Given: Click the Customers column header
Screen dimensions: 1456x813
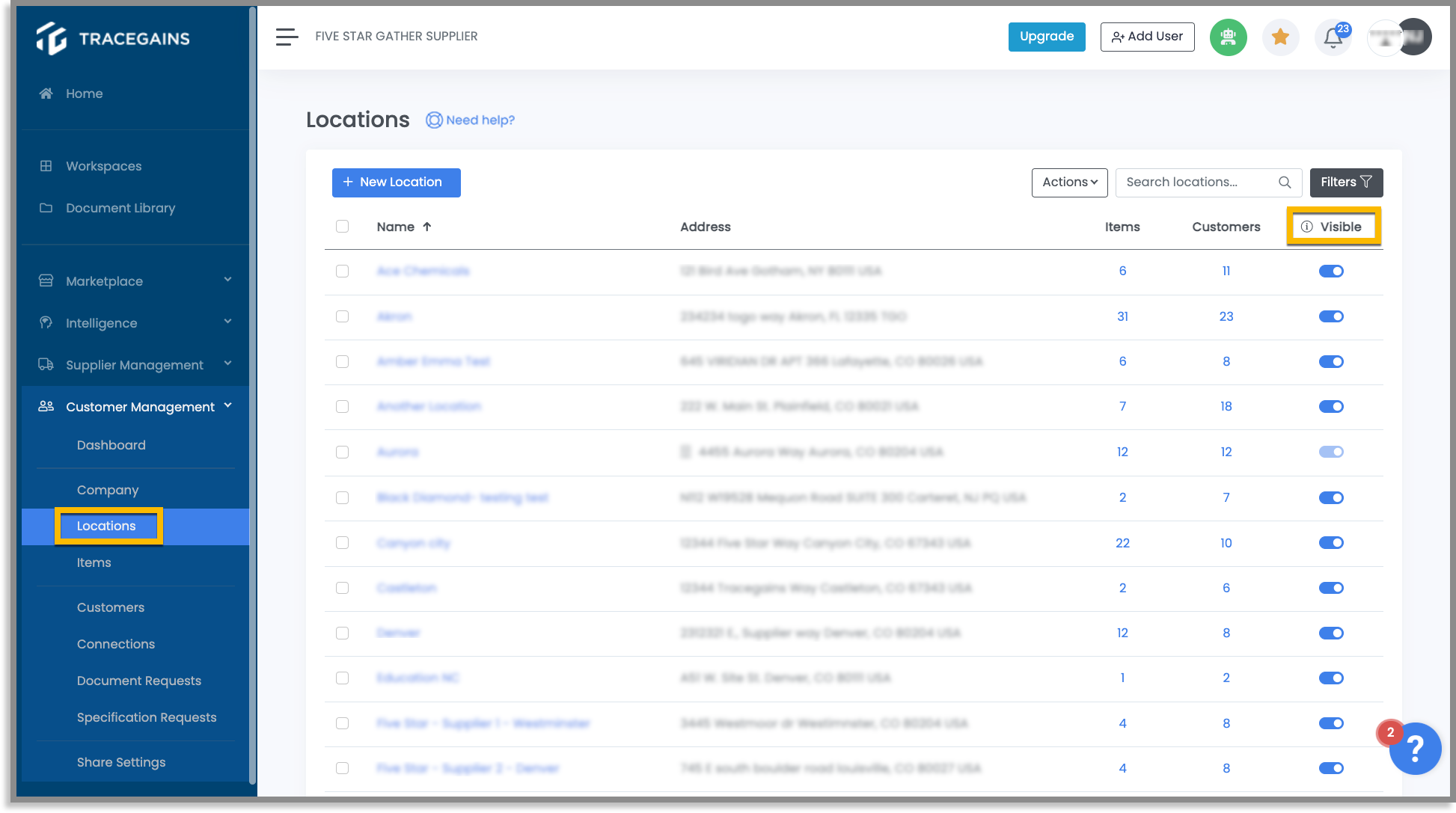Looking at the screenshot, I should (1226, 227).
